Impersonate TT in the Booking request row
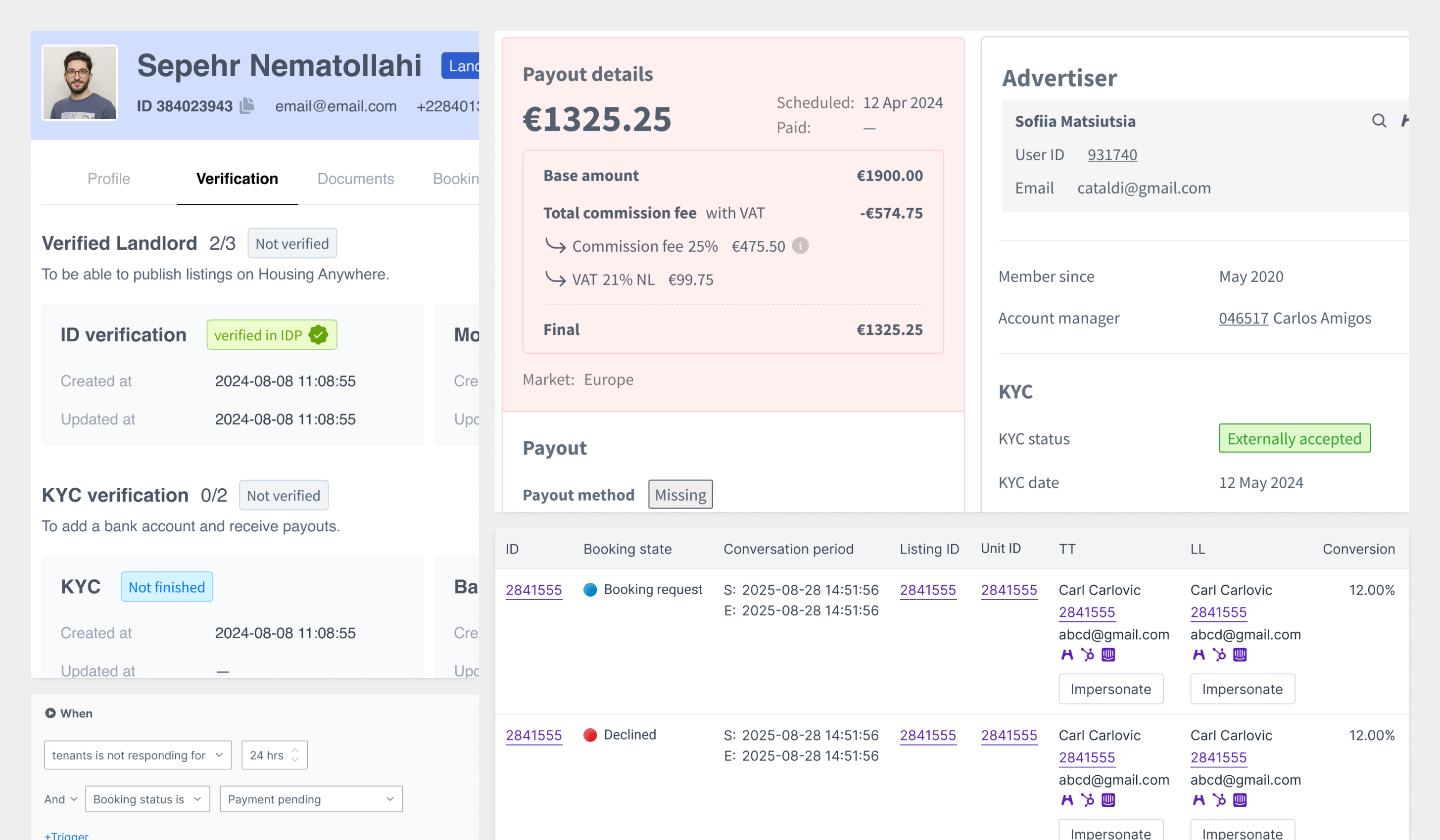The image size is (1440, 840). [1110, 689]
